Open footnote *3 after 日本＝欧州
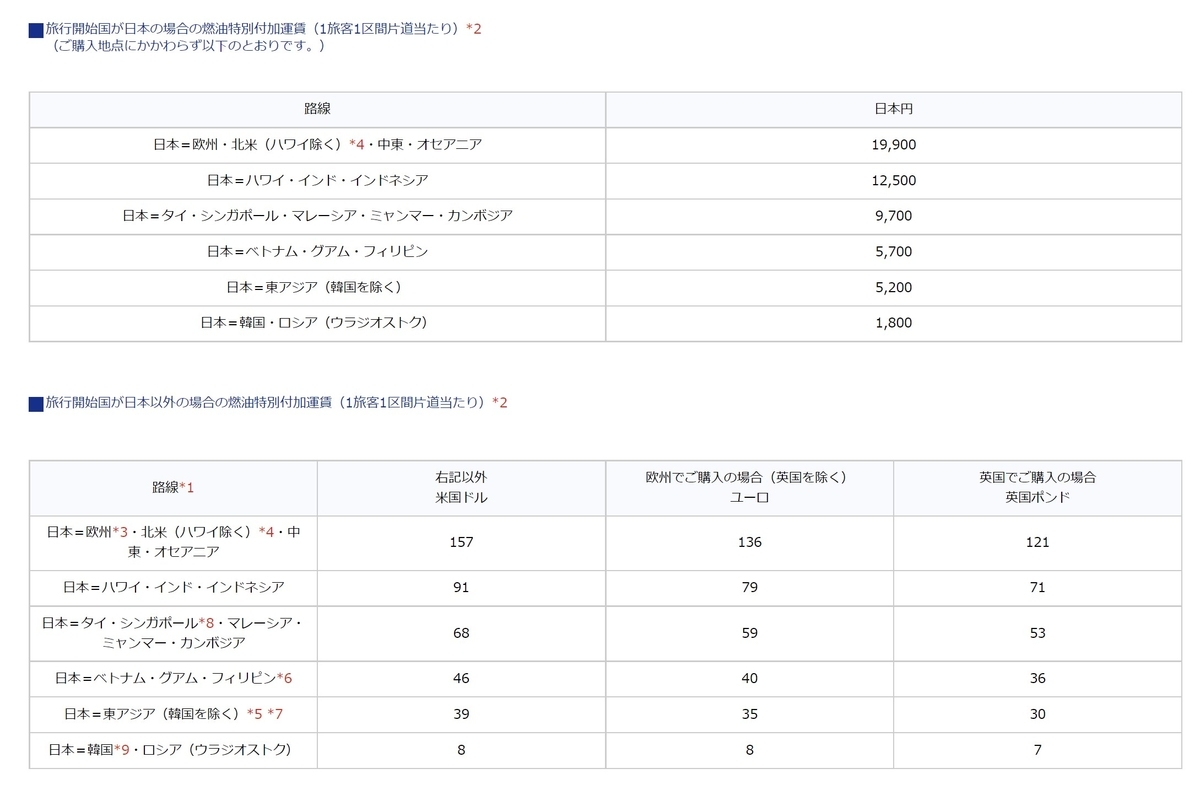 click(x=121, y=532)
